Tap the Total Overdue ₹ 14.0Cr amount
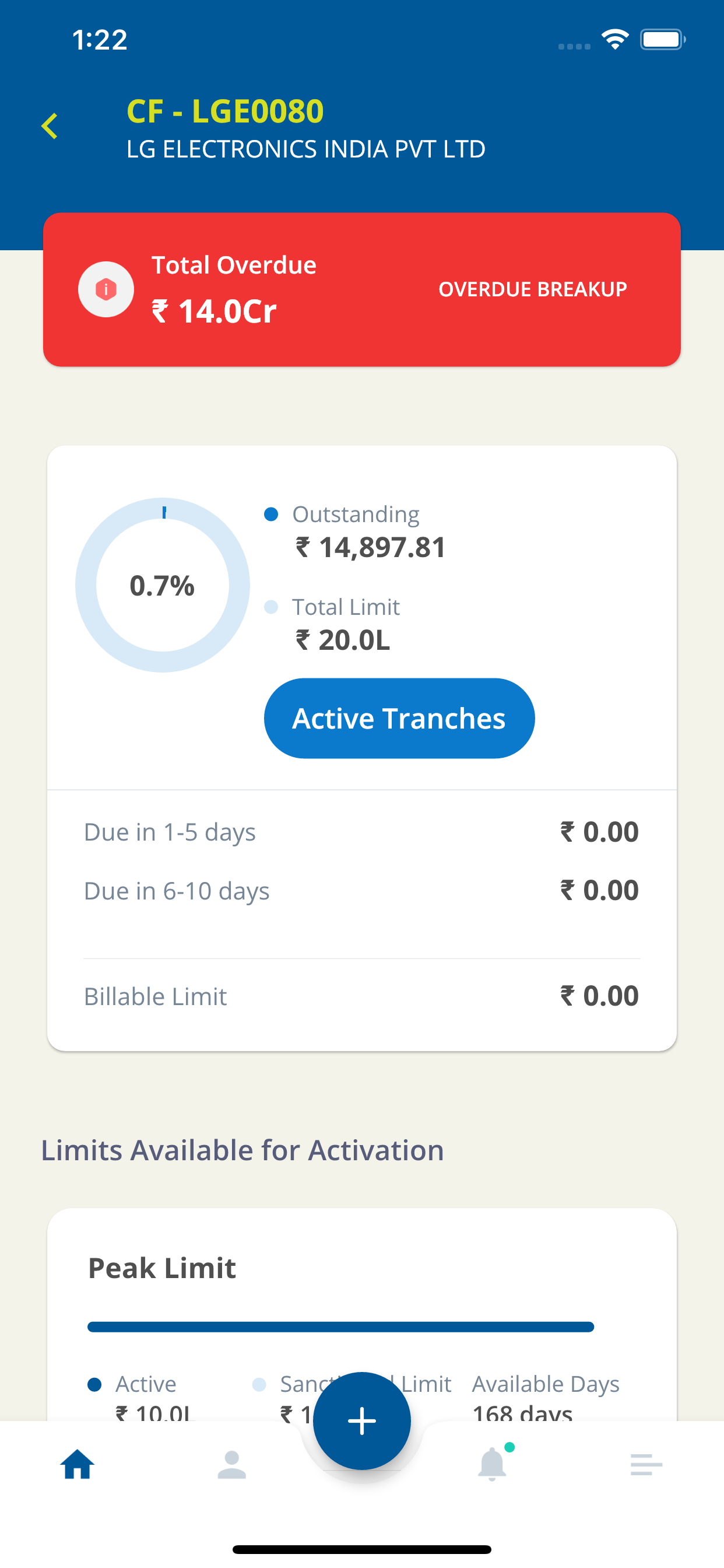Image resolution: width=724 pixels, height=1568 pixels. [214, 311]
